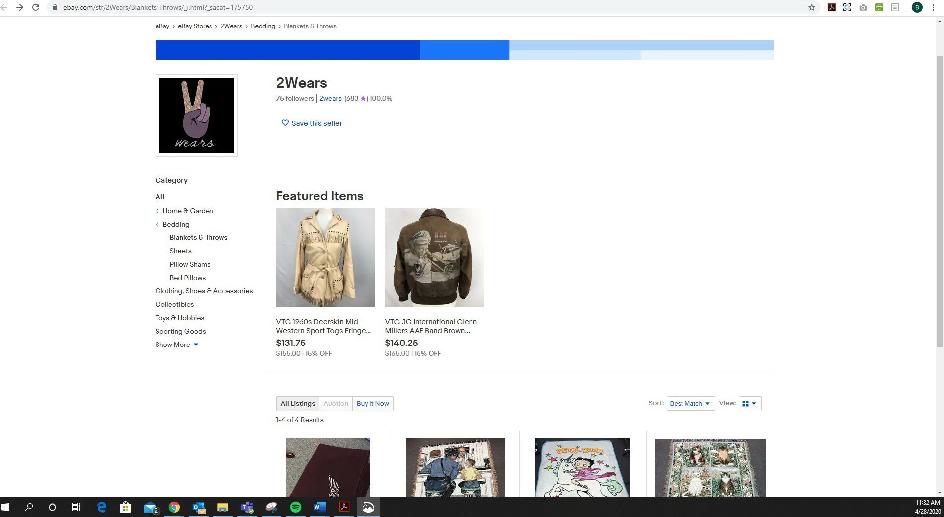Reload the page with the refresh icon
944x517 pixels.
36,7
